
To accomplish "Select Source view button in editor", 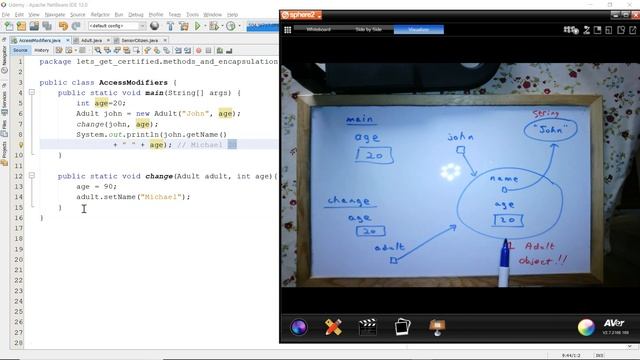I will coord(20,50).
